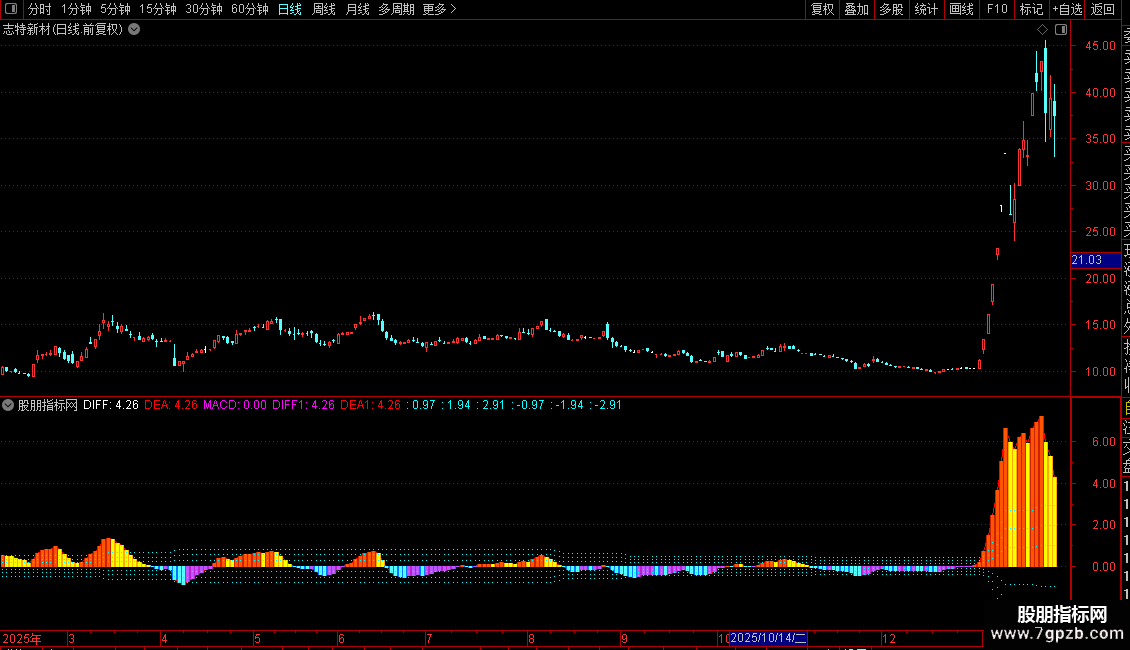Click the 30.00 price axis label

click(x=1100, y=185)
